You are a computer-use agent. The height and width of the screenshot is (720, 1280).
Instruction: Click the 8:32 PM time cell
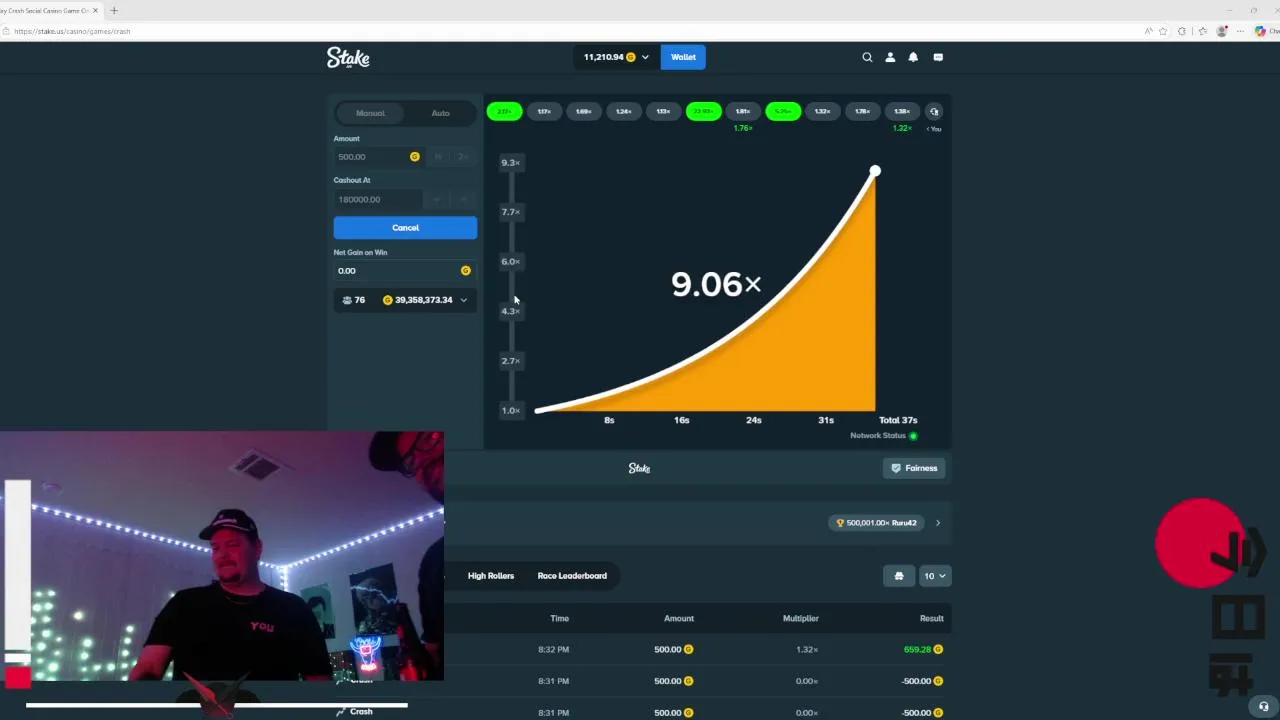(553, 650)
